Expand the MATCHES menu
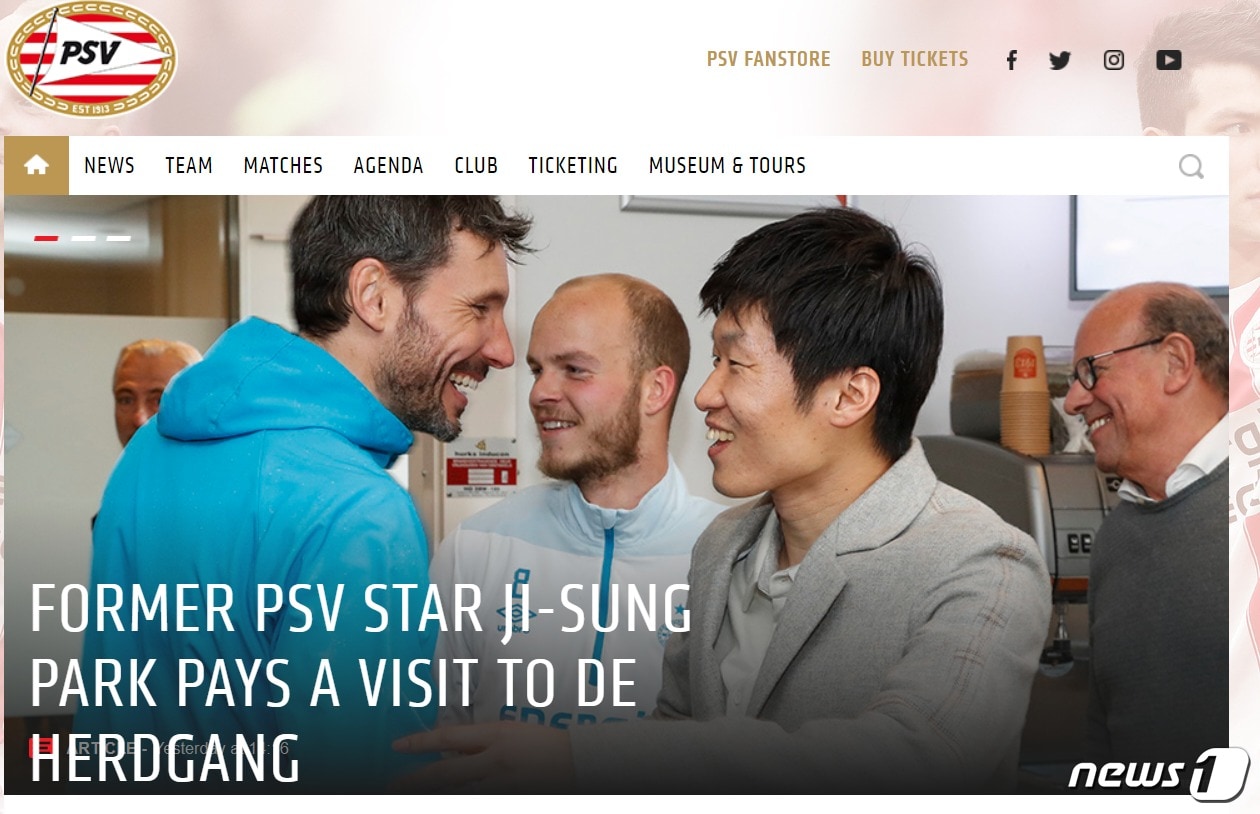 pyautogui.click(x=283, y=166)
